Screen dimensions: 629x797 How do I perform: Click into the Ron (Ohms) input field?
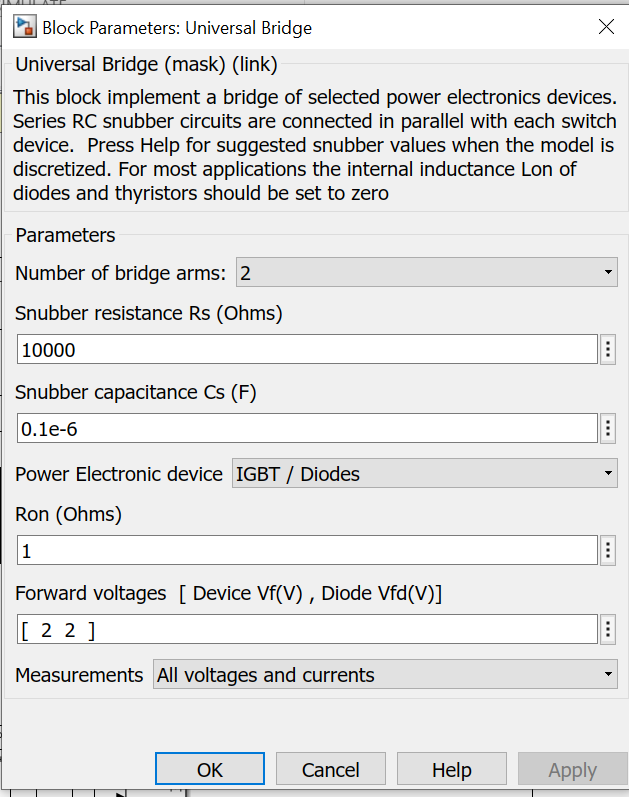pyautogui.click(x=307, y=550)
